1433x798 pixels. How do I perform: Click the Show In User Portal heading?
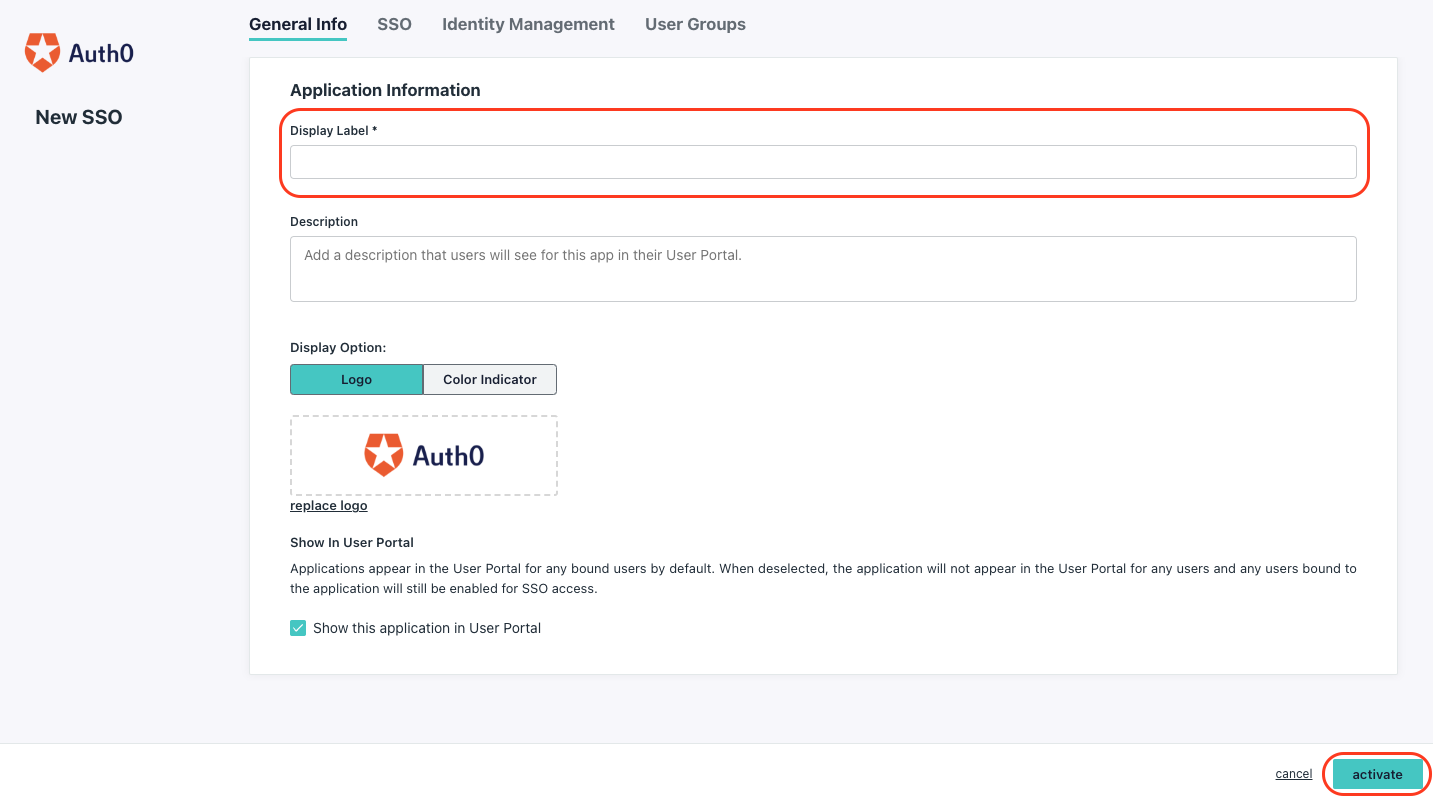point(351,542)
